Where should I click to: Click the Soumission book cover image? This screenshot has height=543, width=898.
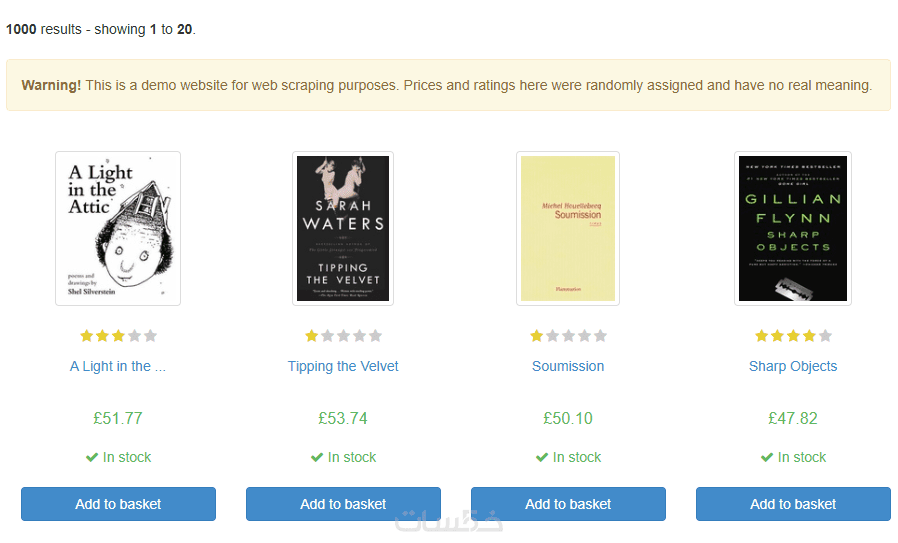[x=568, y=228]
